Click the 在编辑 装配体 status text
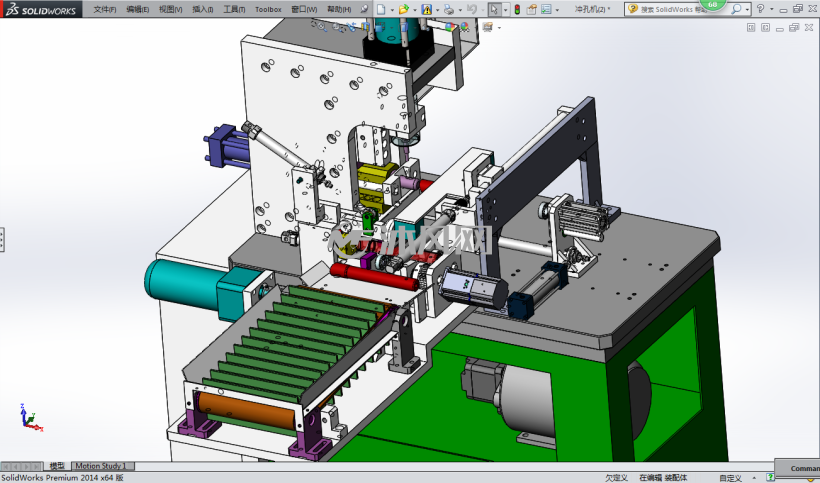This screenshot has height=483, width=820. 663,478
